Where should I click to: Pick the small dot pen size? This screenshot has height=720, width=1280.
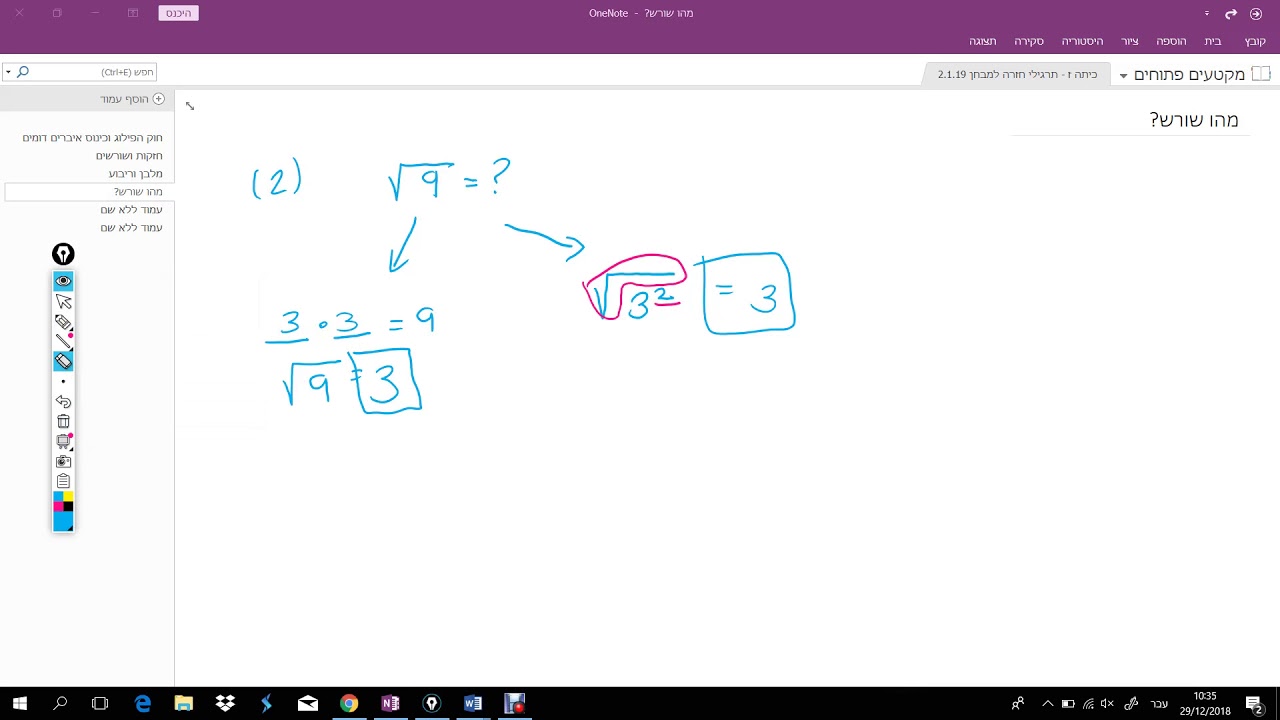(x=63, y=381)
